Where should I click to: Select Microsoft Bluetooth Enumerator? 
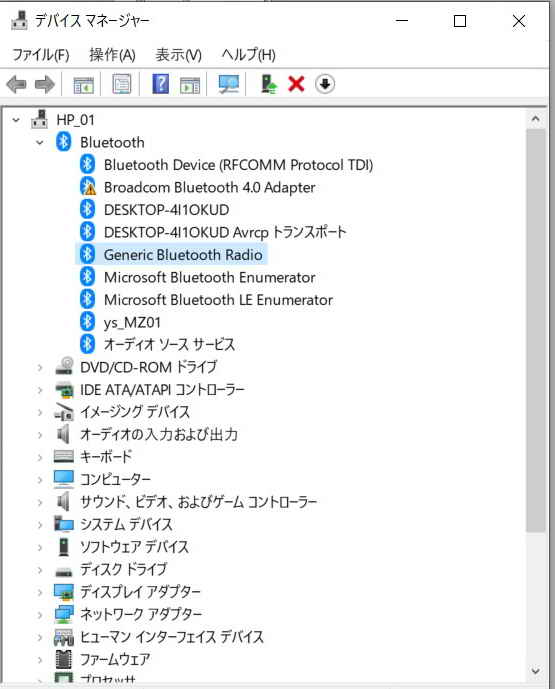coord(210,277)
